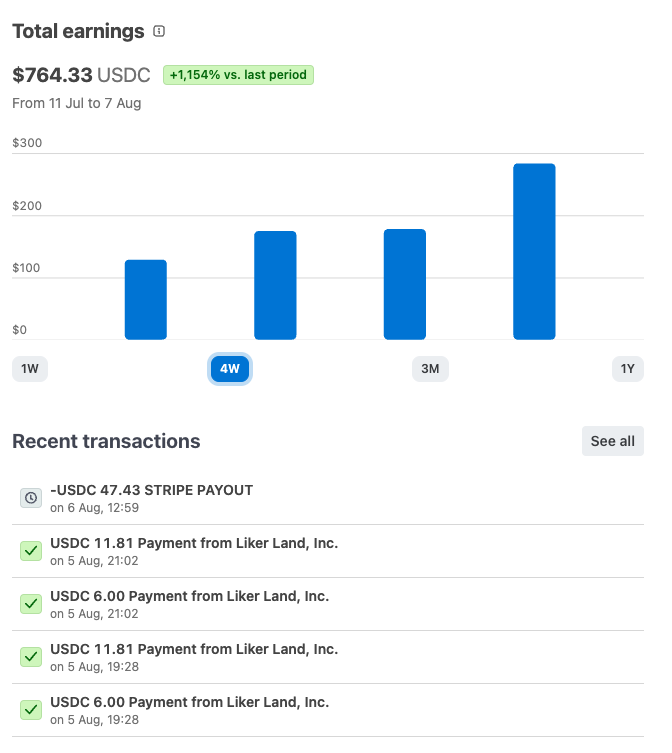672x753 pixels.
Task: Click the tallest bar in earnings chart
Action: tap(534, 252)
